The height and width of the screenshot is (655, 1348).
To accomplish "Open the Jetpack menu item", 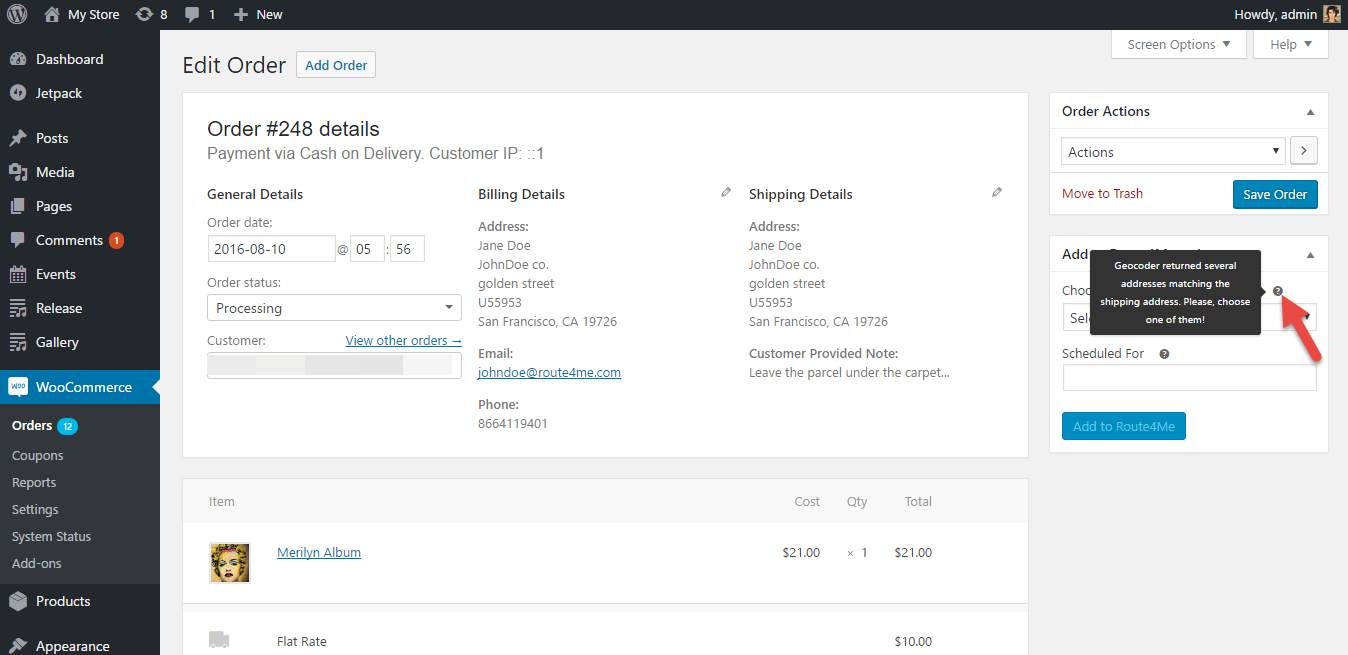I will [59, 93].
